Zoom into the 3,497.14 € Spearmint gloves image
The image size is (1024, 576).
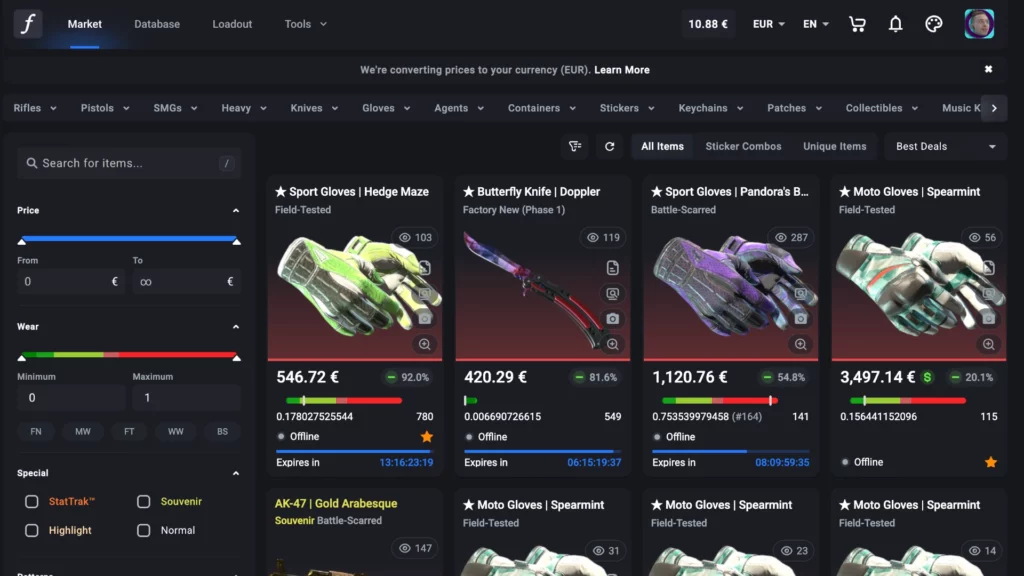coord(989,344)
